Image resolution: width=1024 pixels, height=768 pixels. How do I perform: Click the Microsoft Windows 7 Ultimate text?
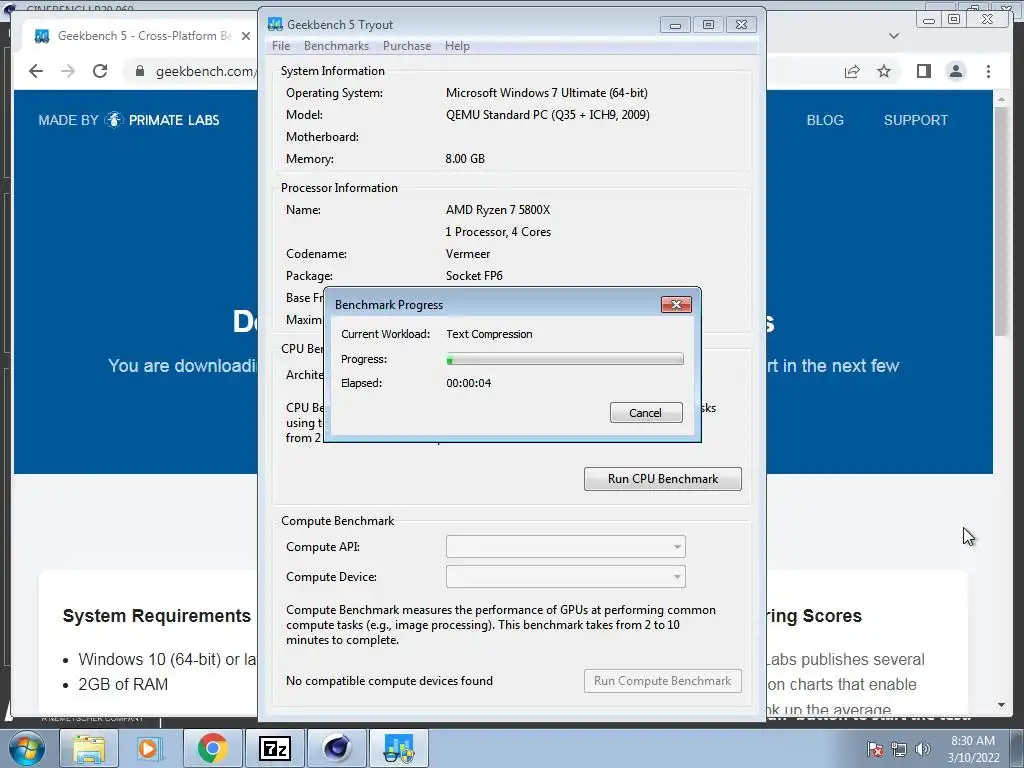point(547,93)
